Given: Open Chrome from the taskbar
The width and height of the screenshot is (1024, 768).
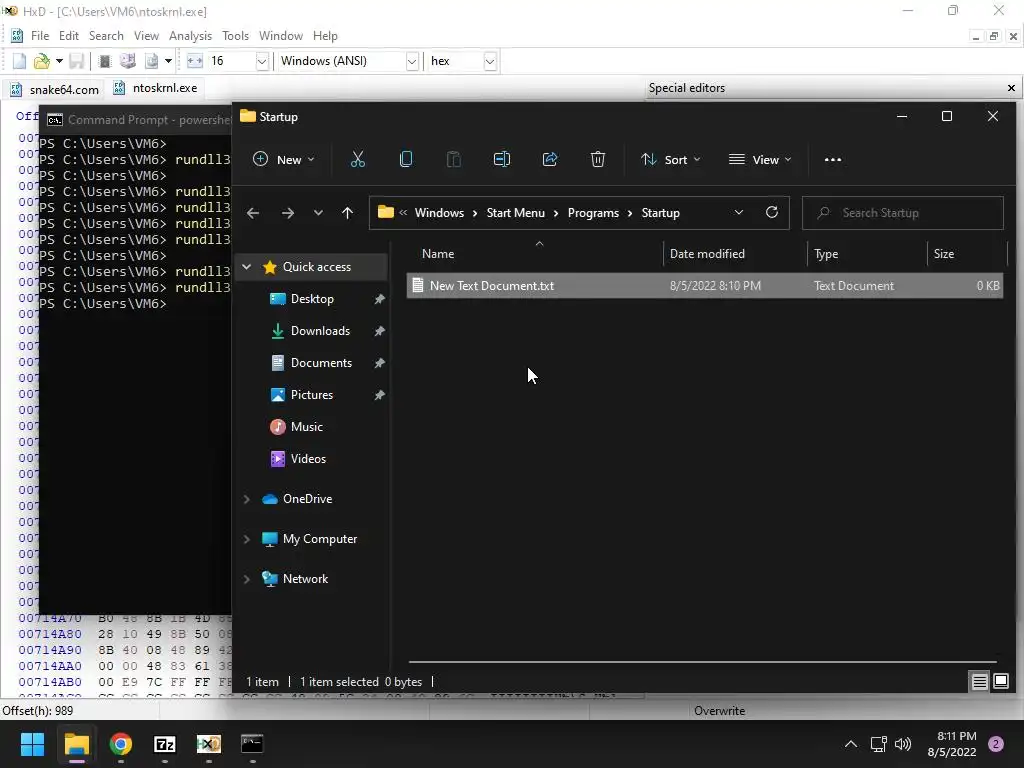Looking at the screenshot, I should (121, 744).
